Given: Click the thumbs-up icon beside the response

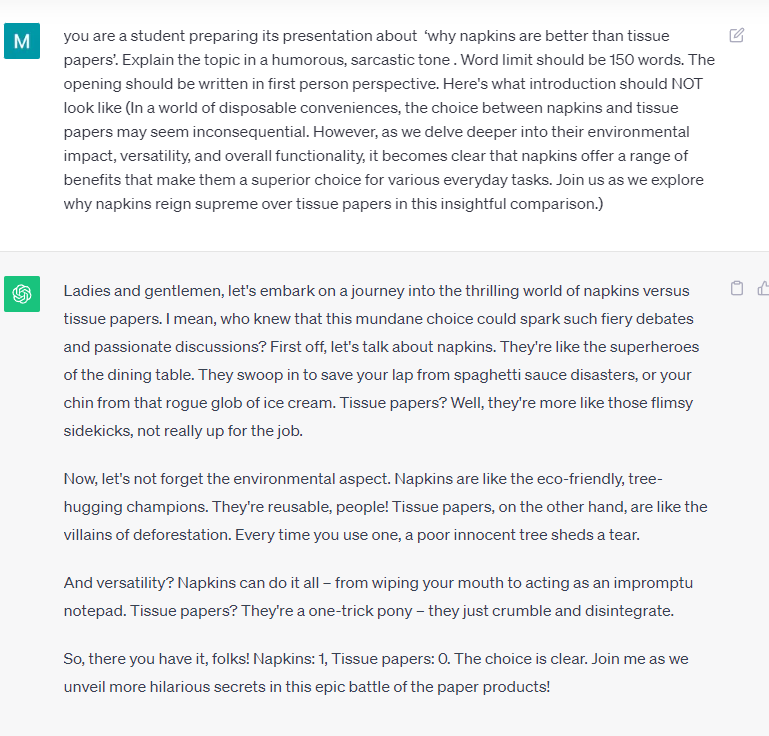Looking at the screenshot, I should 763,288.
